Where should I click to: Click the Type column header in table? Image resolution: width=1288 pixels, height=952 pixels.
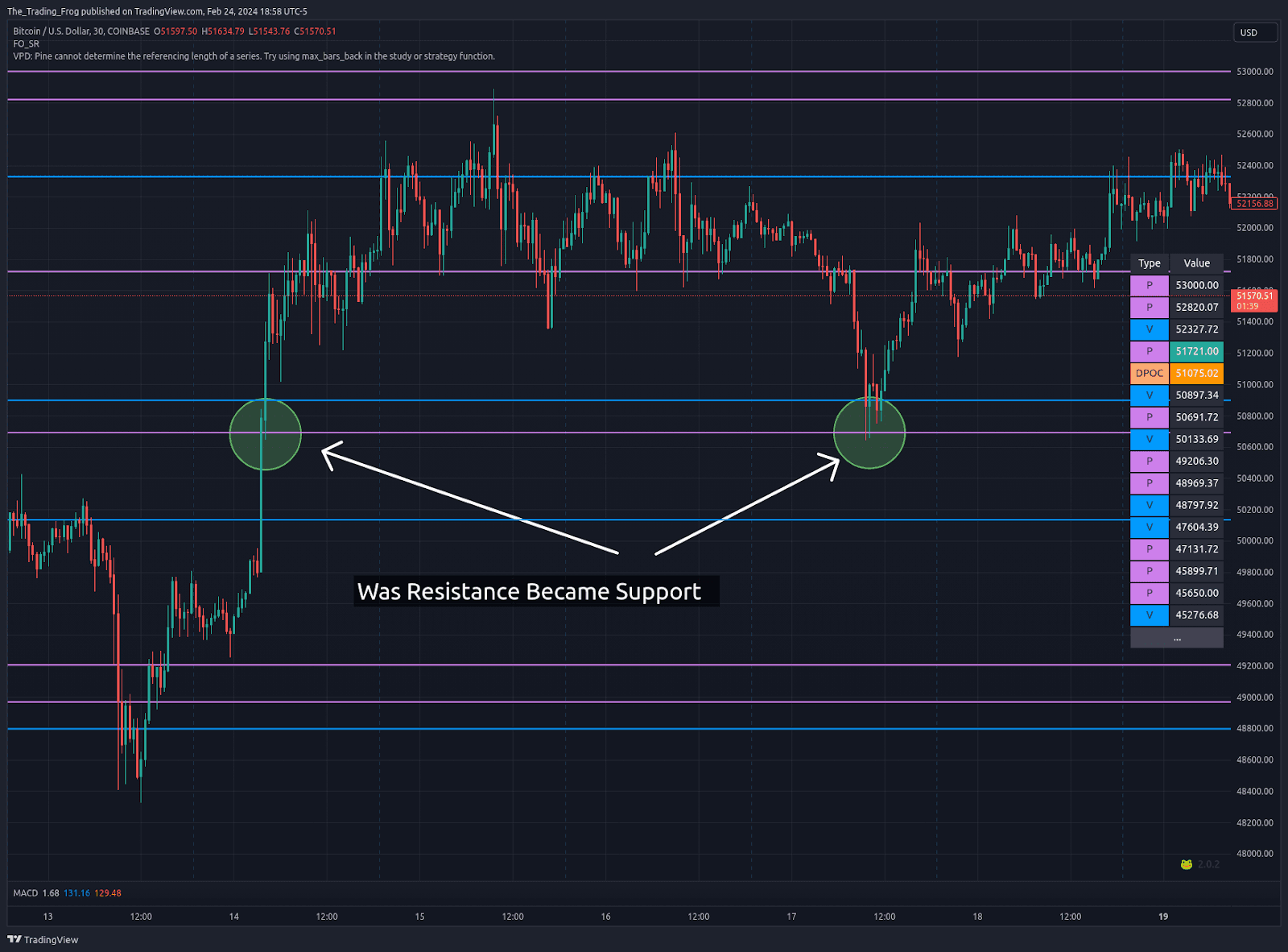(1150, 263)
